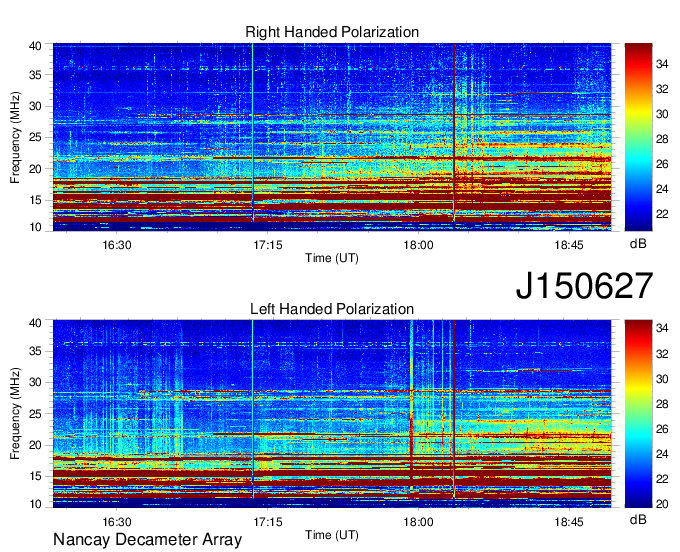Viewport: 680px width, 552px height.
Task: Click the Left Handed Polarization spectrogram plot
Action: pyautogui.click(x=332, y=414)
